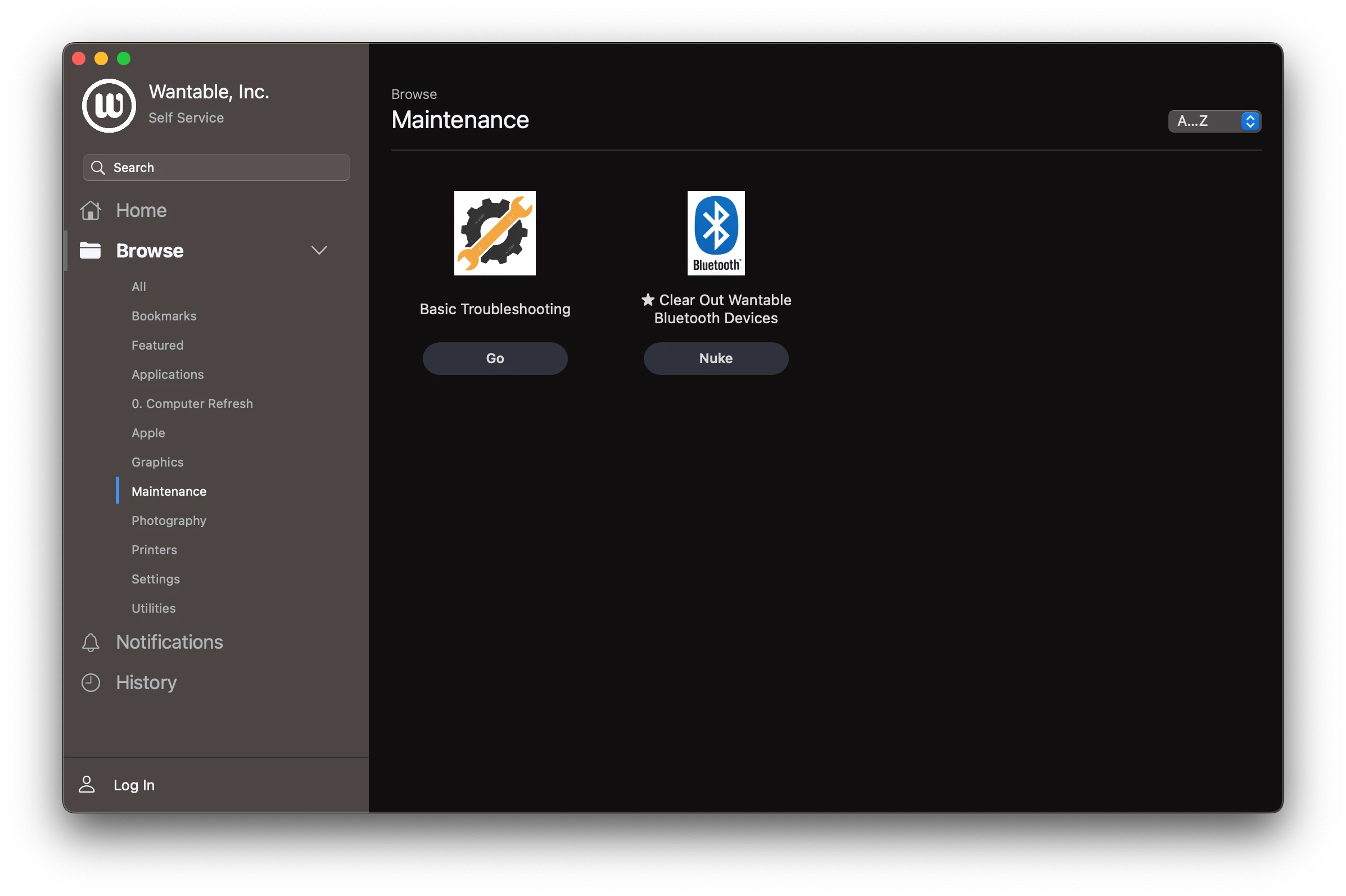Screen dimensions: 1346x896
Task: Go to the Printers category
Action: pyautogui.click(x=154, y=550)
